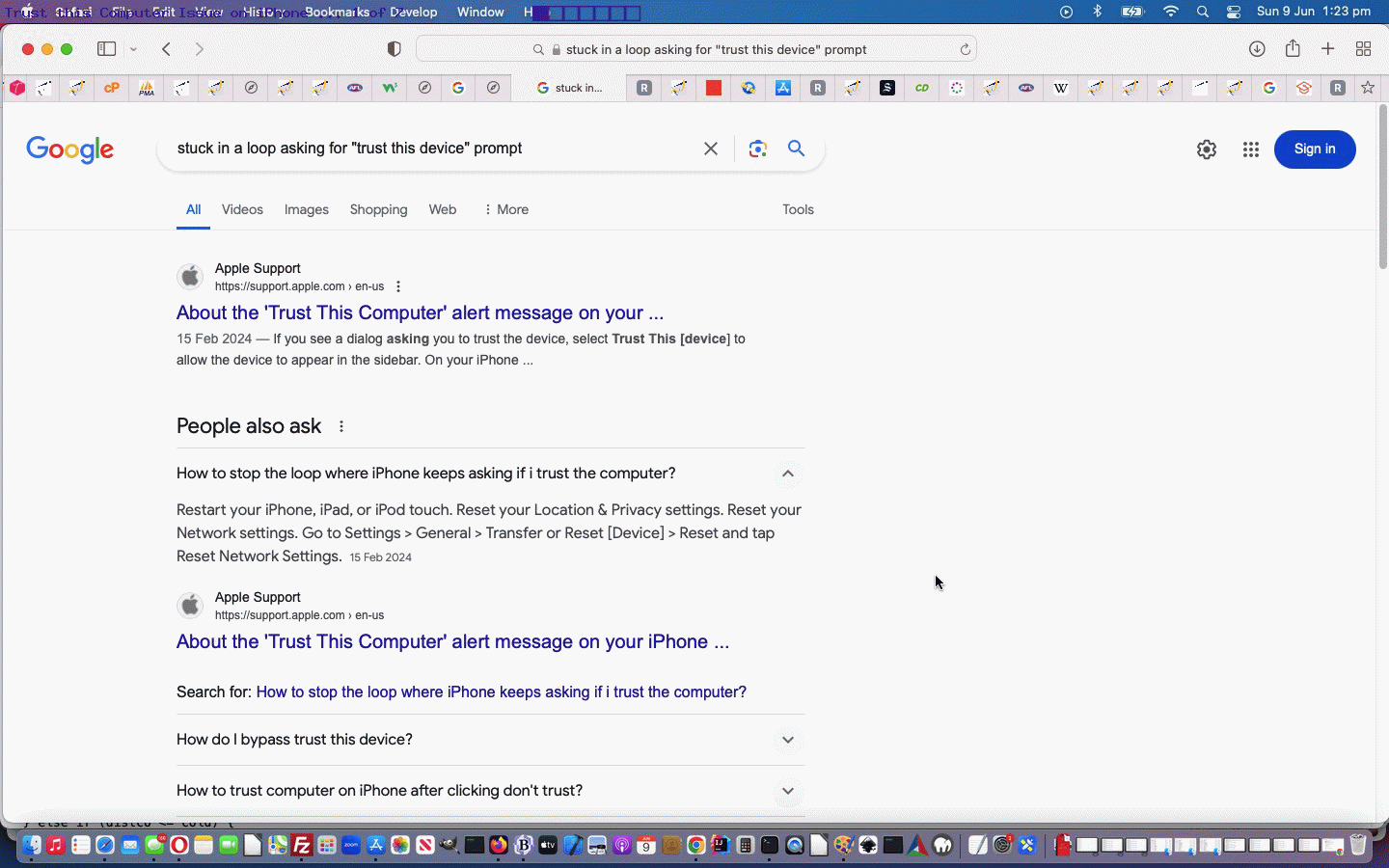
Task: Open Google quick settings gear
Action: point(1207,149)
